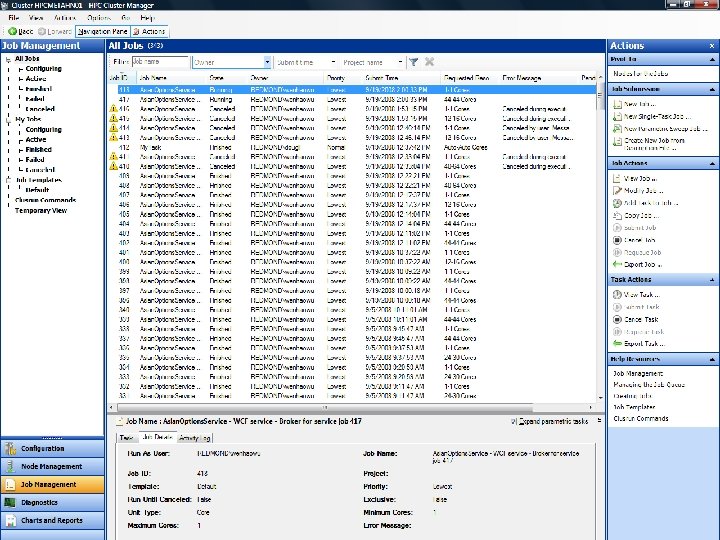Switch to the Activity Log tab

tap(195, 438)
